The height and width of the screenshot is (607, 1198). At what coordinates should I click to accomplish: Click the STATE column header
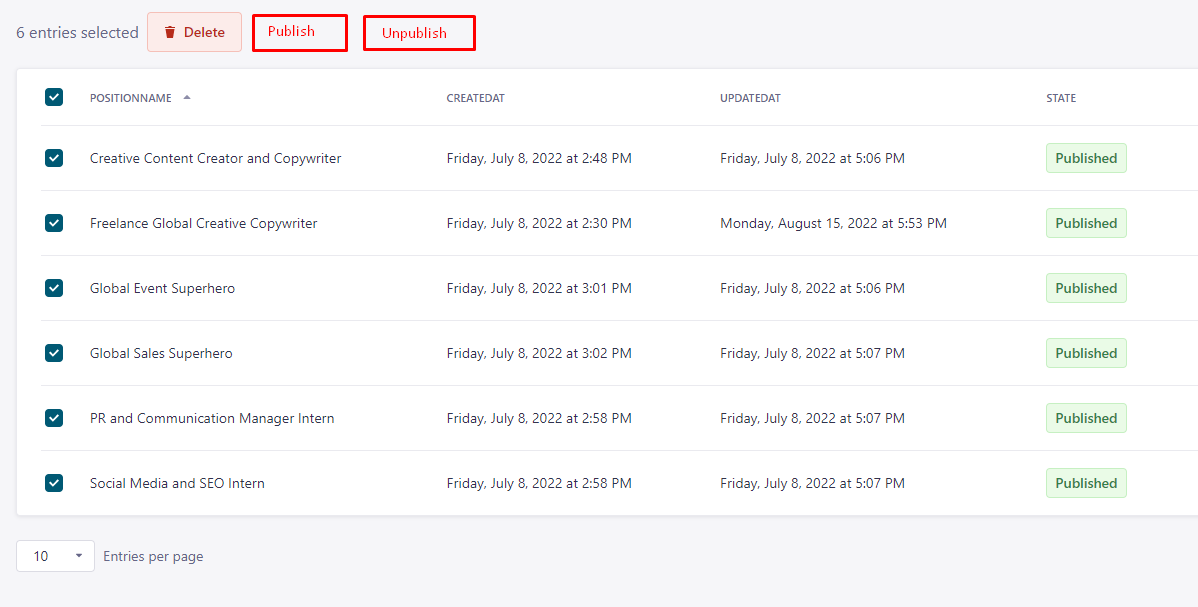coord(1061,98)
